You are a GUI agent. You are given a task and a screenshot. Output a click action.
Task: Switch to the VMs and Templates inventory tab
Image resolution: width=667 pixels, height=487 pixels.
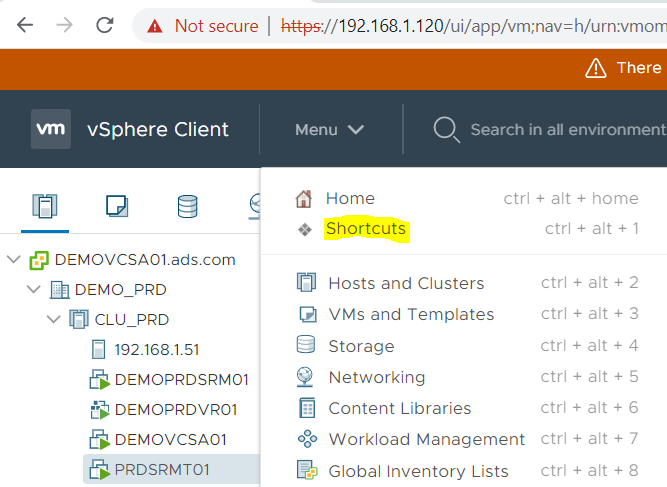[117, 206]
